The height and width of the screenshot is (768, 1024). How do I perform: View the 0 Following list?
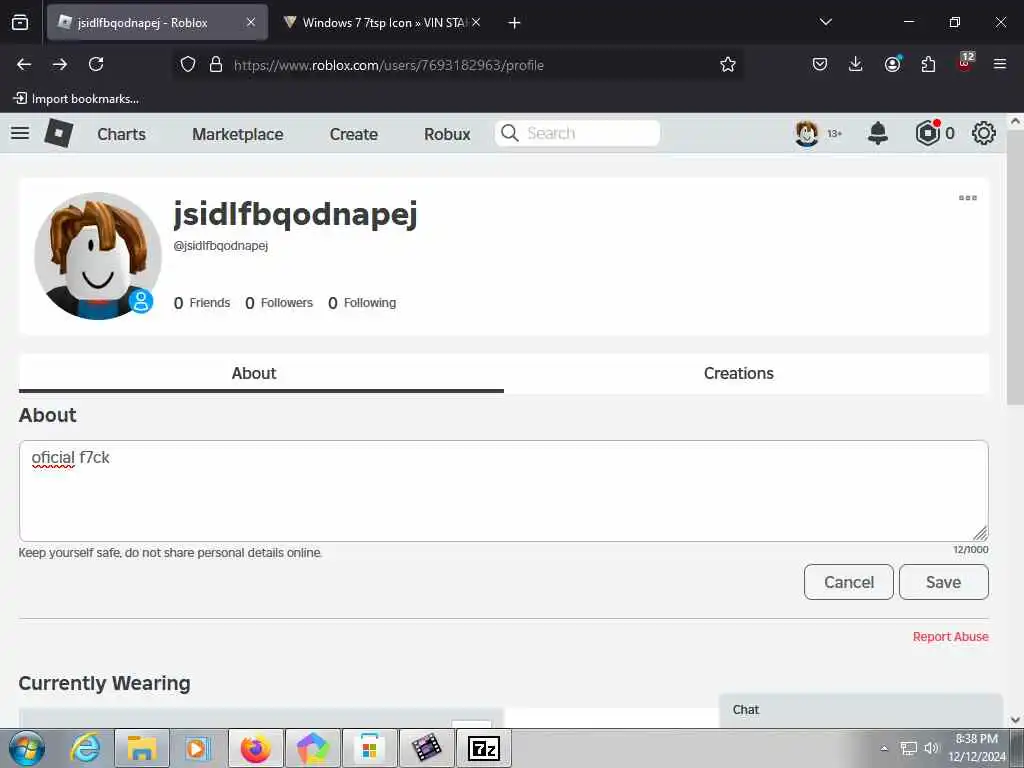pyautogui.click(x=362, y=303)
